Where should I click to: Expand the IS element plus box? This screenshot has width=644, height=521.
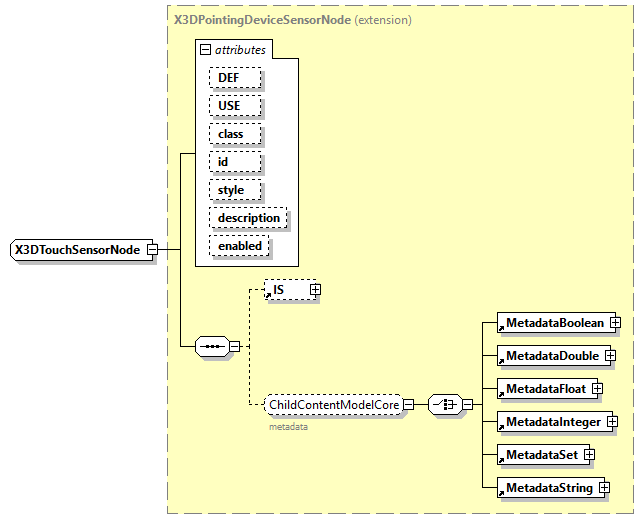[315, 289]
